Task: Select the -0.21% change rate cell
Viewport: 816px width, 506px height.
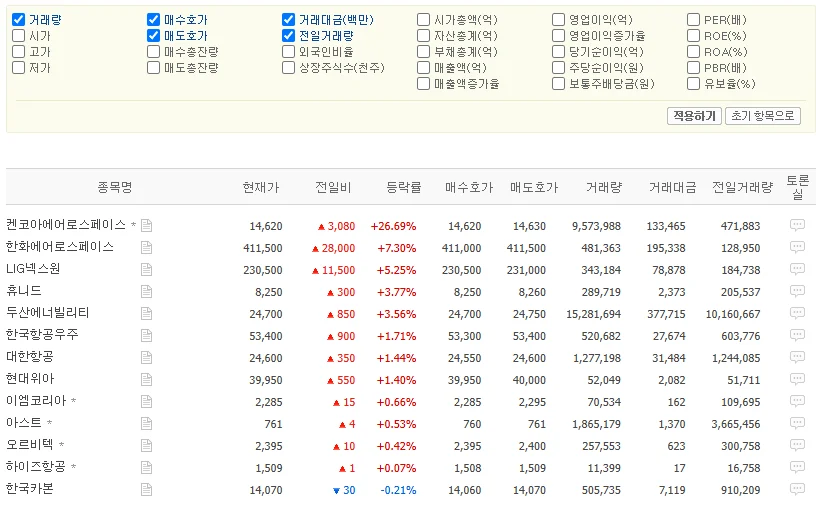Action: 399,490
